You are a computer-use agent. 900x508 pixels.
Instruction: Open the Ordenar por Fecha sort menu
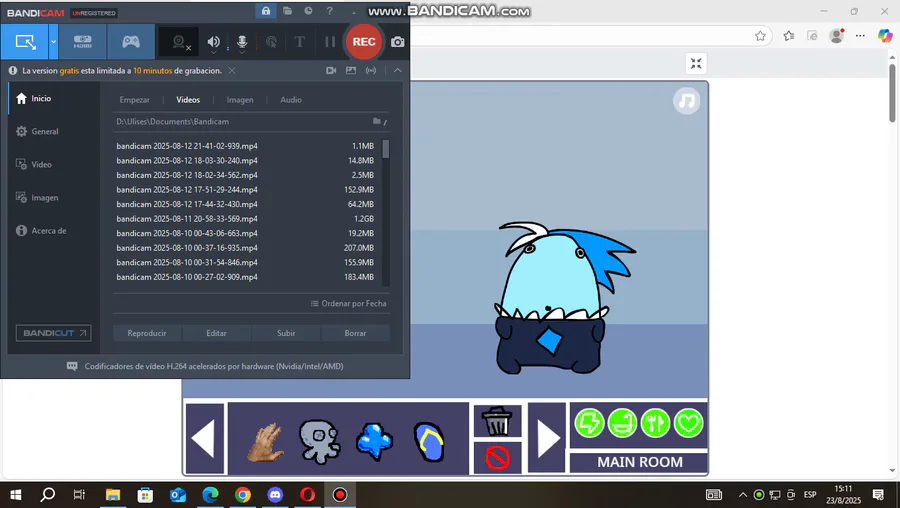click(348, 304)
